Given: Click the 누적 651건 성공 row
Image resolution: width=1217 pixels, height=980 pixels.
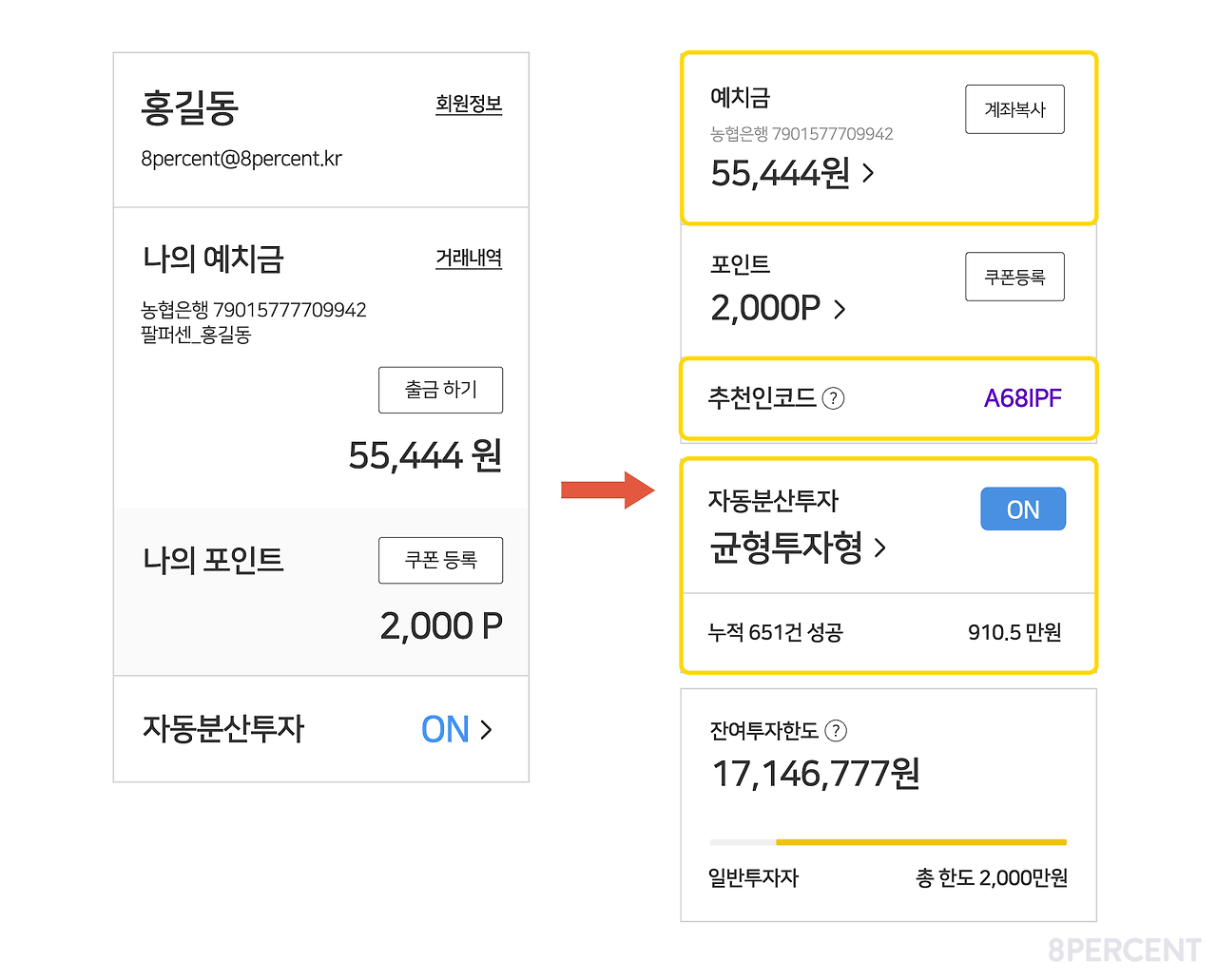Looking at the screenshot, I should pyautogui.click(x=775, y=633).
